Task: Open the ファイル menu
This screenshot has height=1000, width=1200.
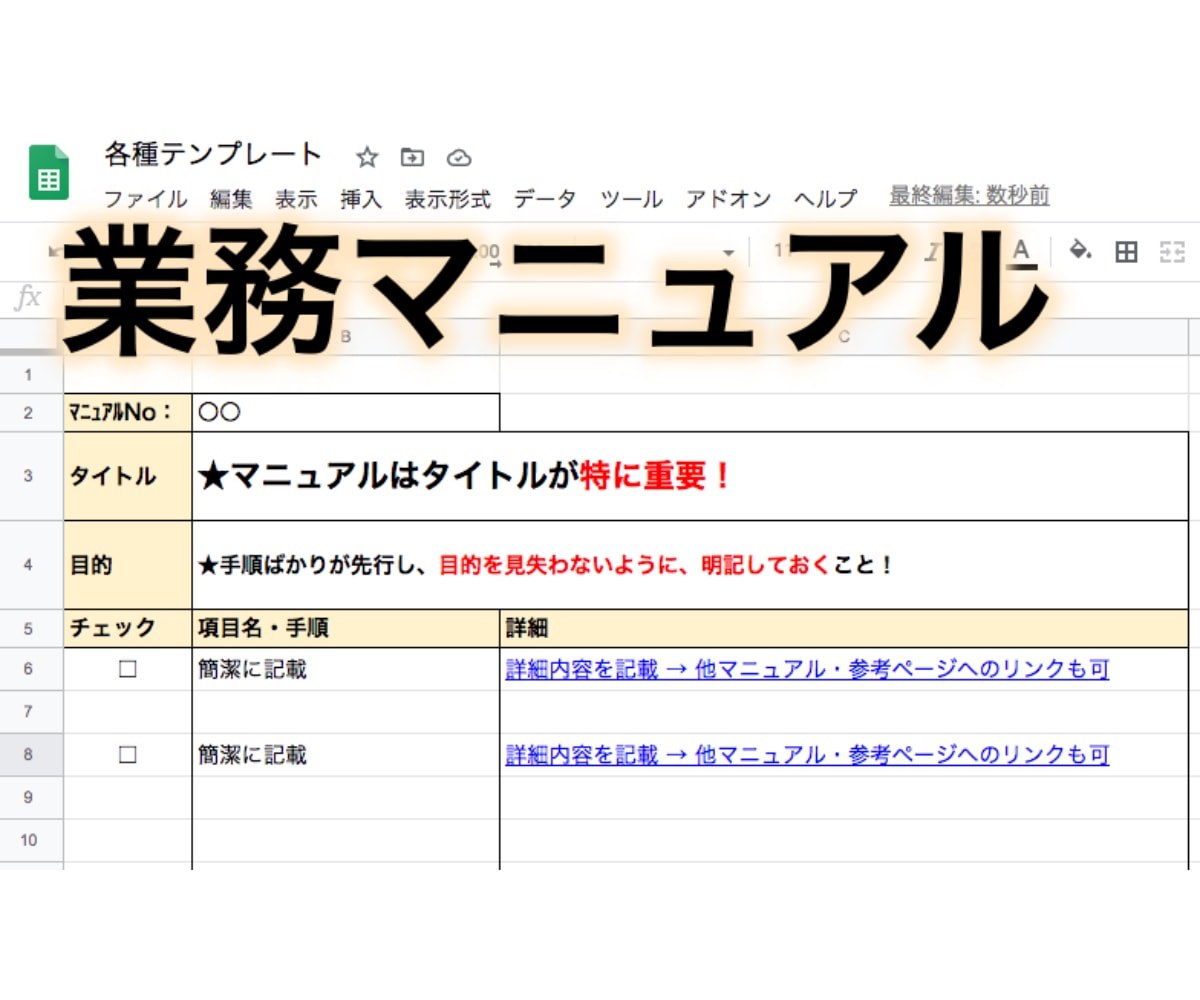Action: (145, 198)
